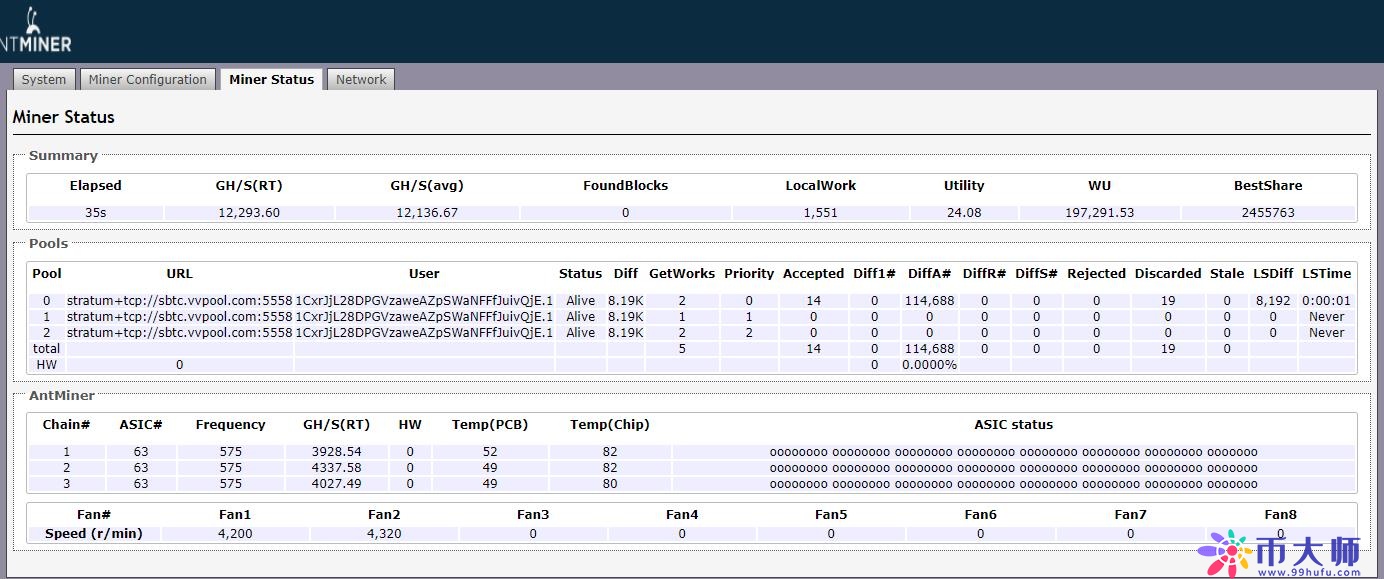Click pool 0 DiffA# value 114,688
This screenshot has width=1384, height=579.
[929, 300]
